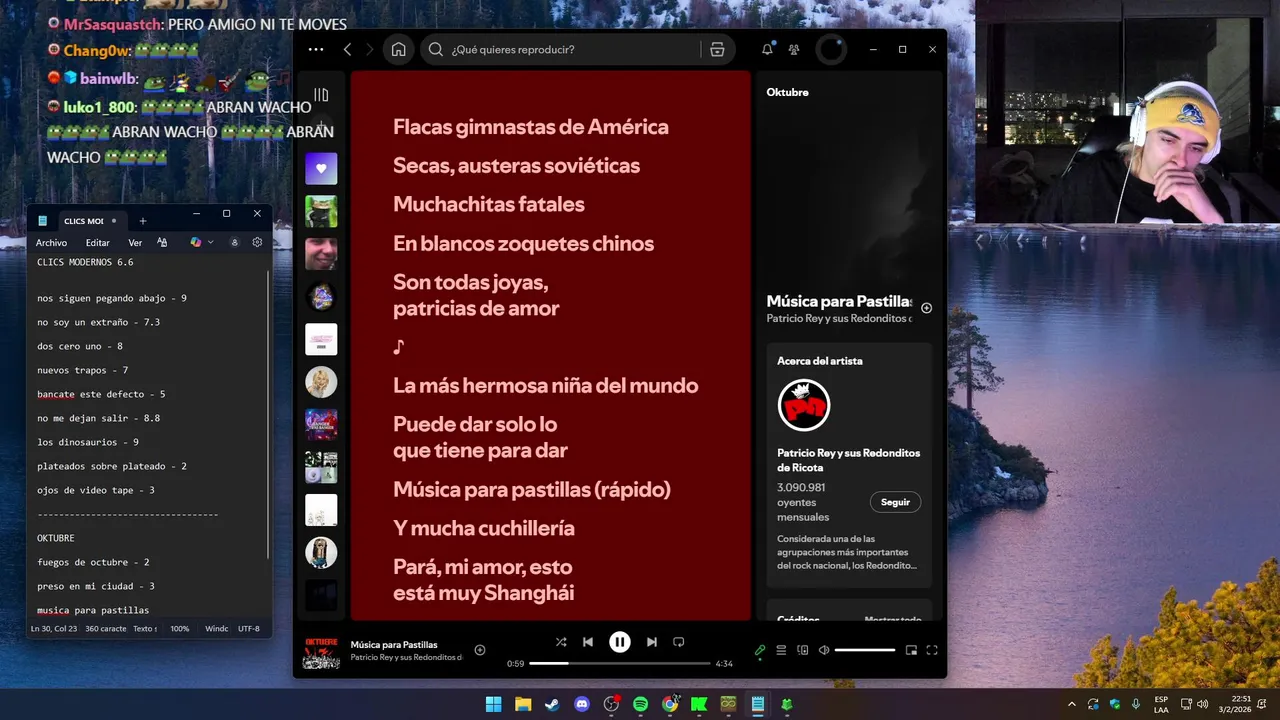Open Notepad account icon
The width and height of the screenshot is (1280, 720).
click(x=235, y=243)
